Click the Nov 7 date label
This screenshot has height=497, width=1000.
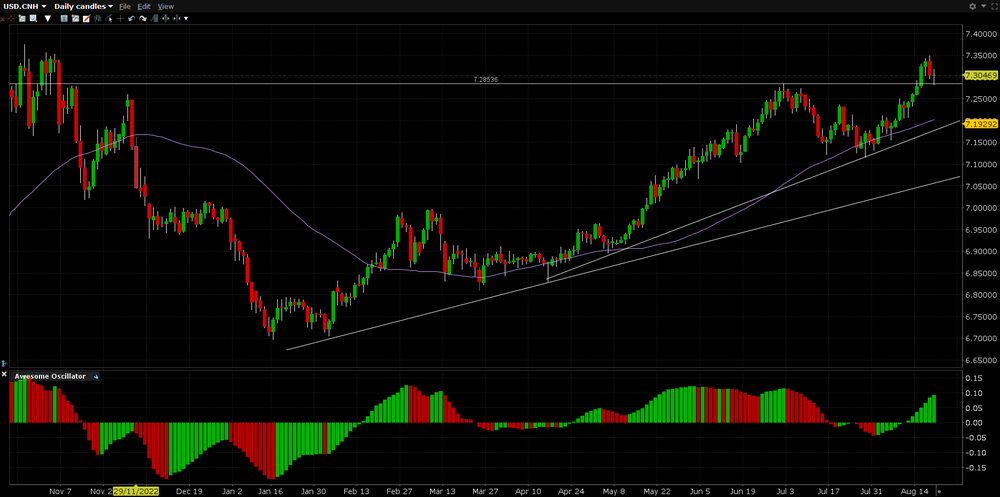tap(61, 492)
